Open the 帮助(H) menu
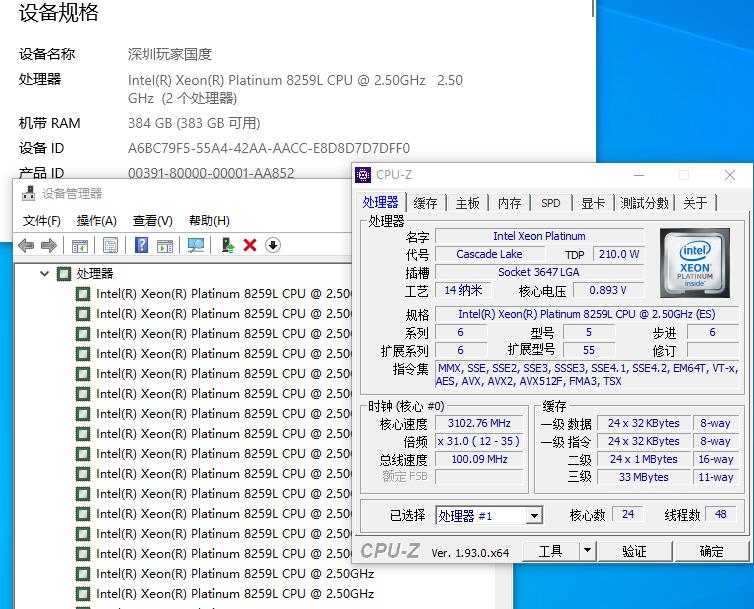The image size is (754, 609). (x=209, y=221)
